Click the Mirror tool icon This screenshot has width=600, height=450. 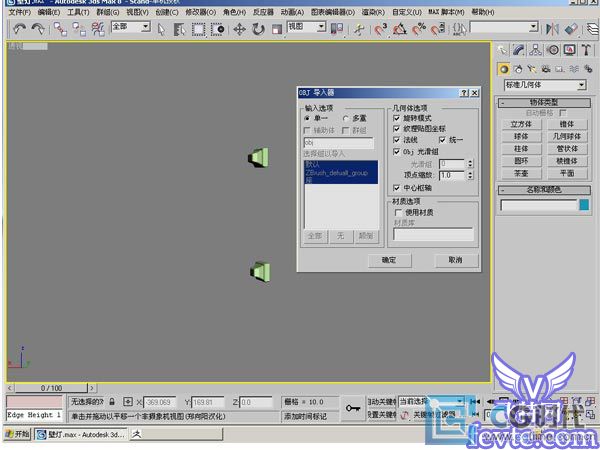pyautogui.click(x=552, y=29)
